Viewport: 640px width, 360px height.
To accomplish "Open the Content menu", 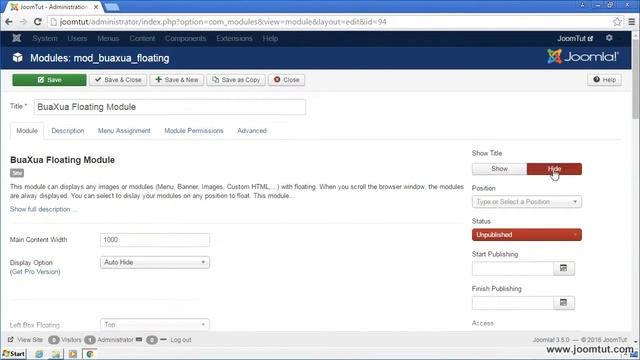I will click(142, 38).
